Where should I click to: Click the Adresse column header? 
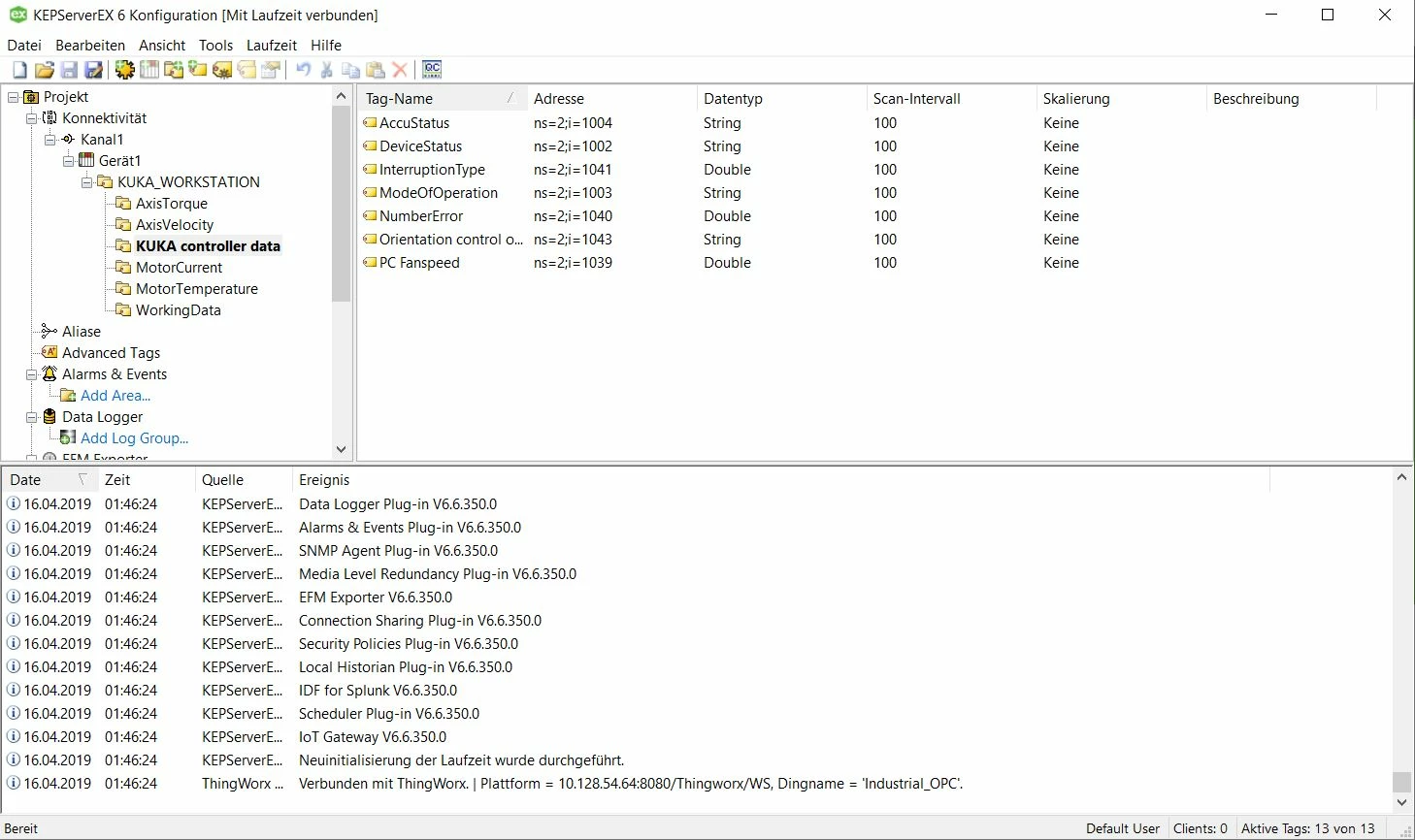tap(611, 99)
